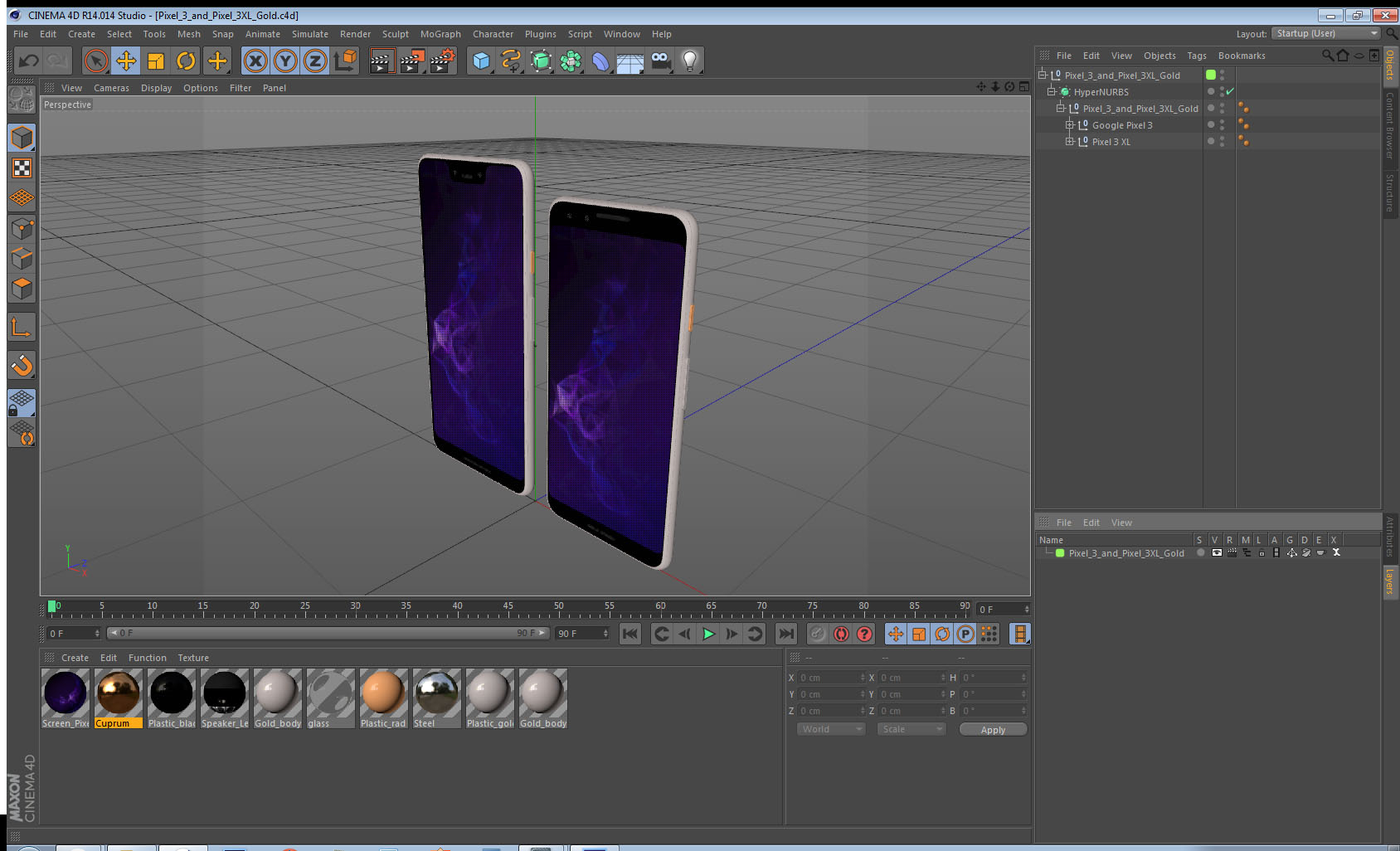Click the Undo arrow icon
The width and height of the screenshot is (1400, 851).
(x=29, y=61)
